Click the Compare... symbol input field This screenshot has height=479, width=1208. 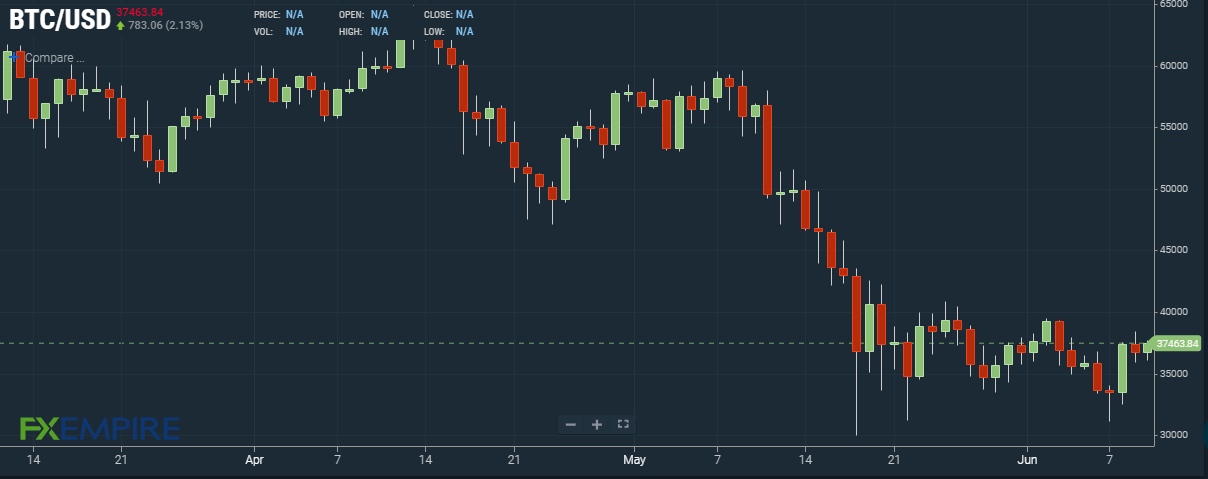(55, 58)
